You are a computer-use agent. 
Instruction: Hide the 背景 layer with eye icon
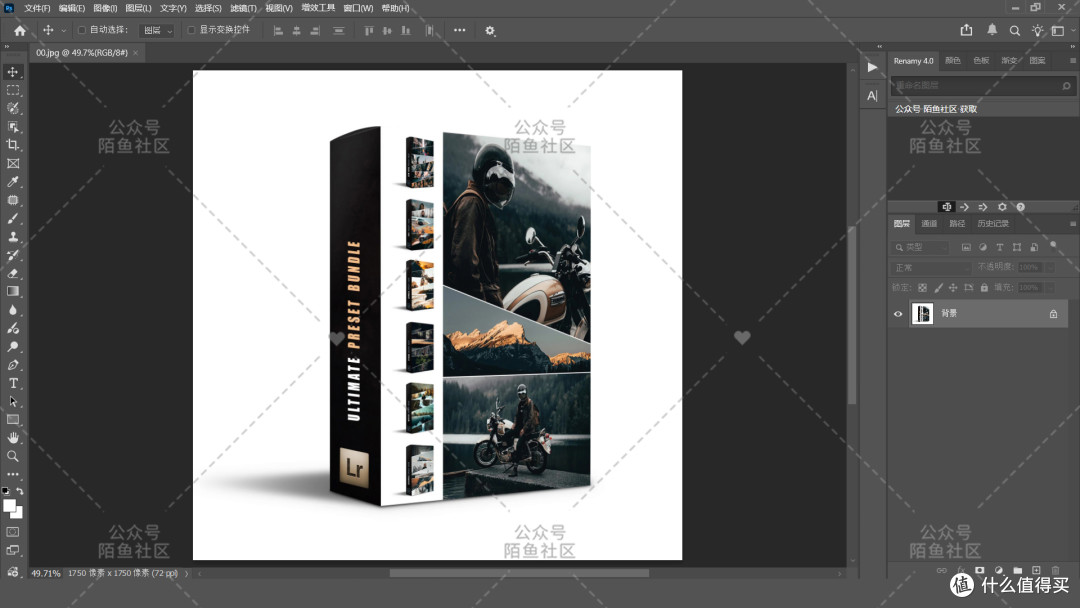[x=898, y=314]
